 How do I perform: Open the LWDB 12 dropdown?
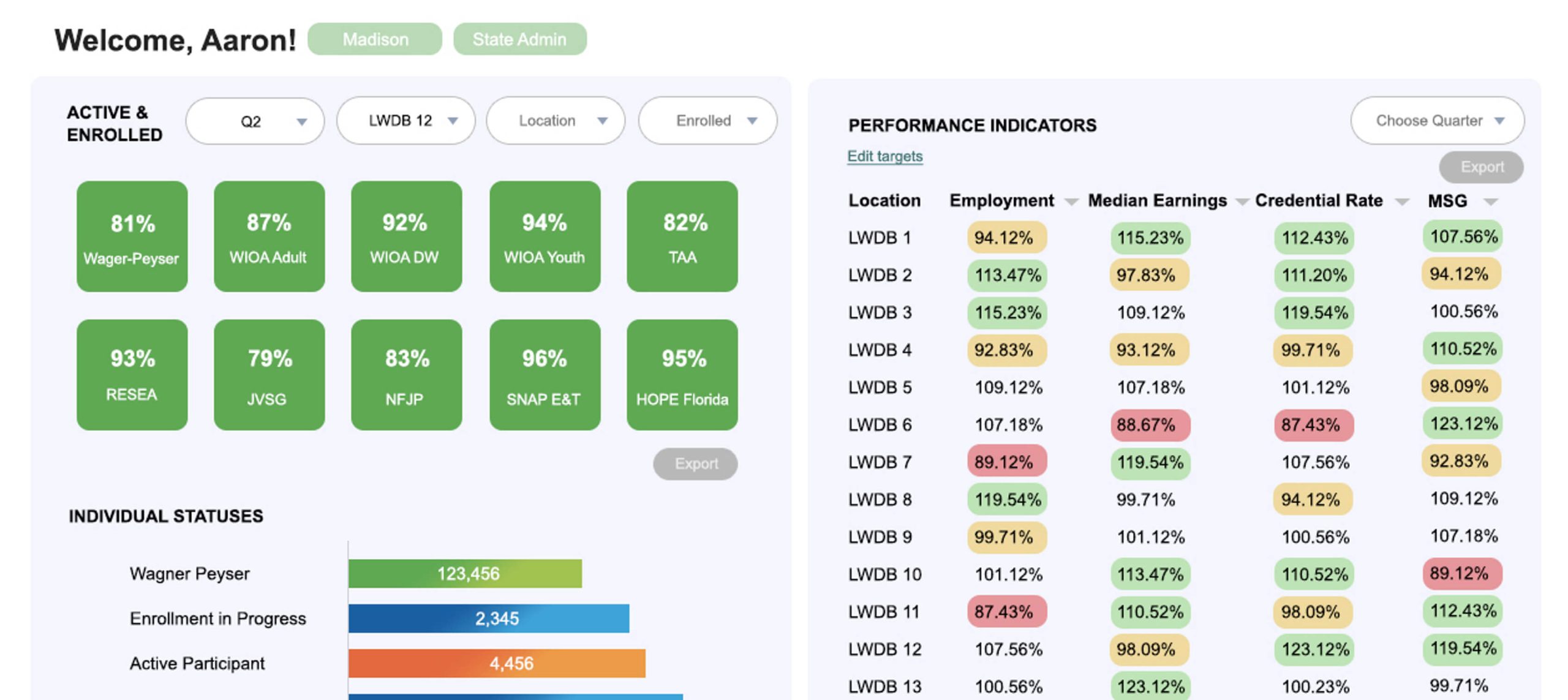point(405,121)
